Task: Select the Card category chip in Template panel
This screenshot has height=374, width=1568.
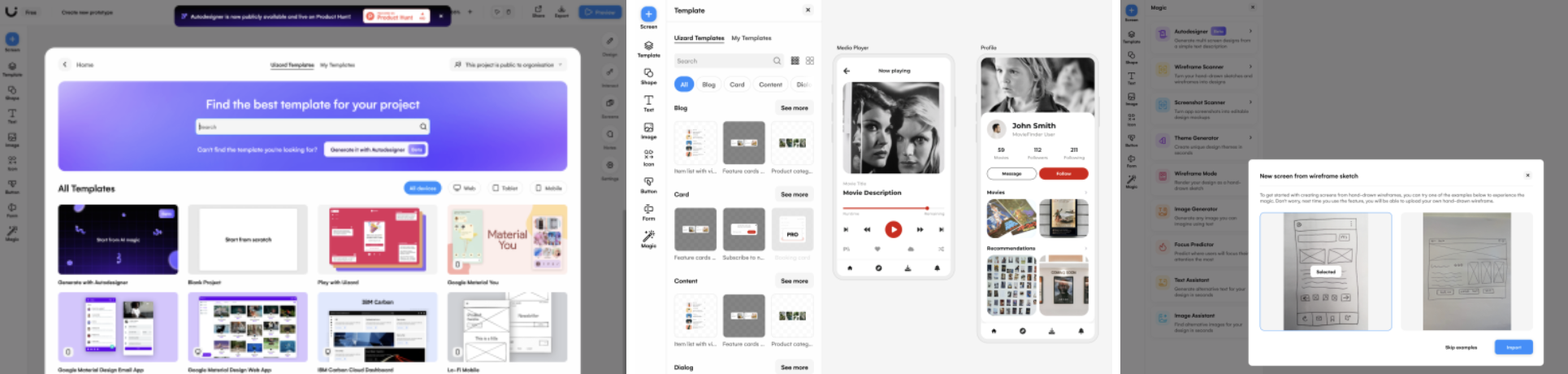Action: [x=737, y=85]
